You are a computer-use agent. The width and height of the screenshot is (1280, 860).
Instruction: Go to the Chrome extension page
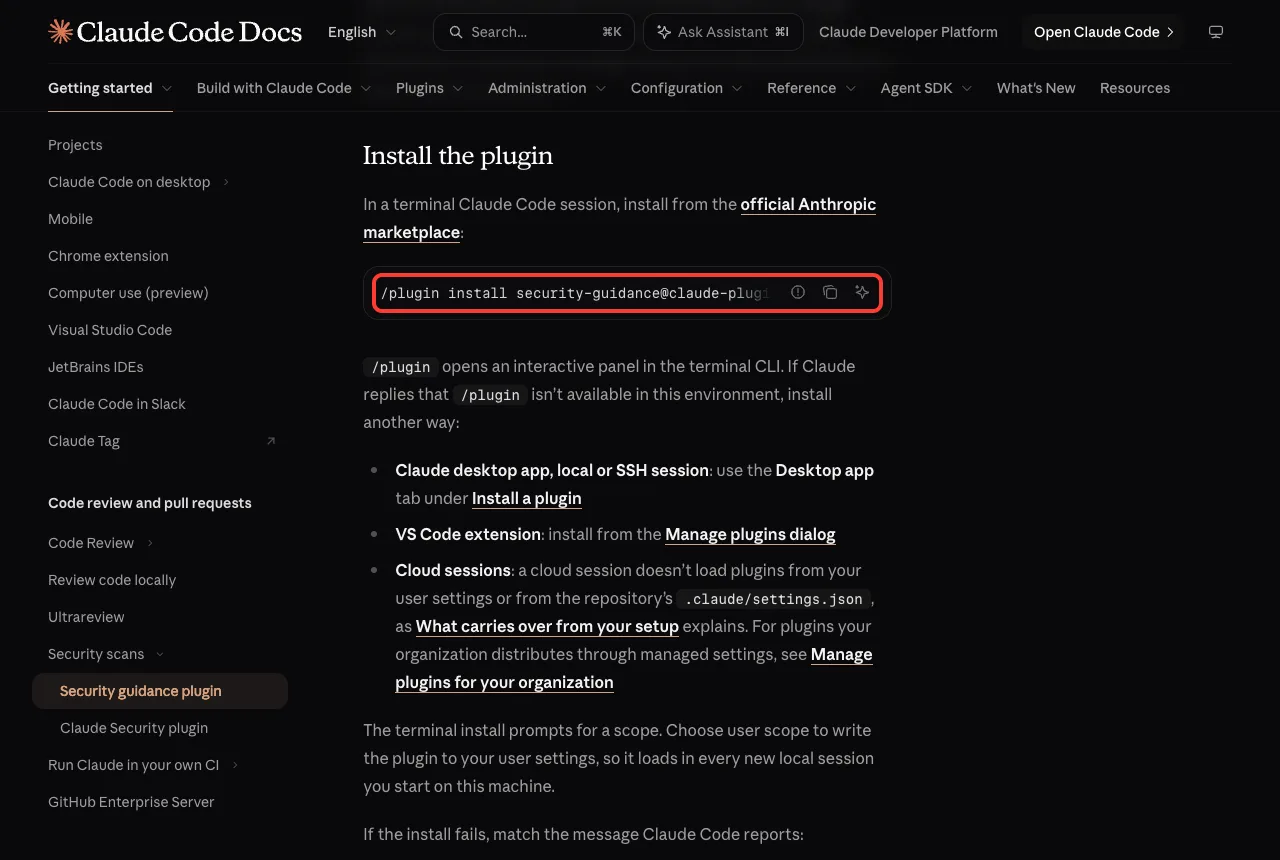[108, 256]
